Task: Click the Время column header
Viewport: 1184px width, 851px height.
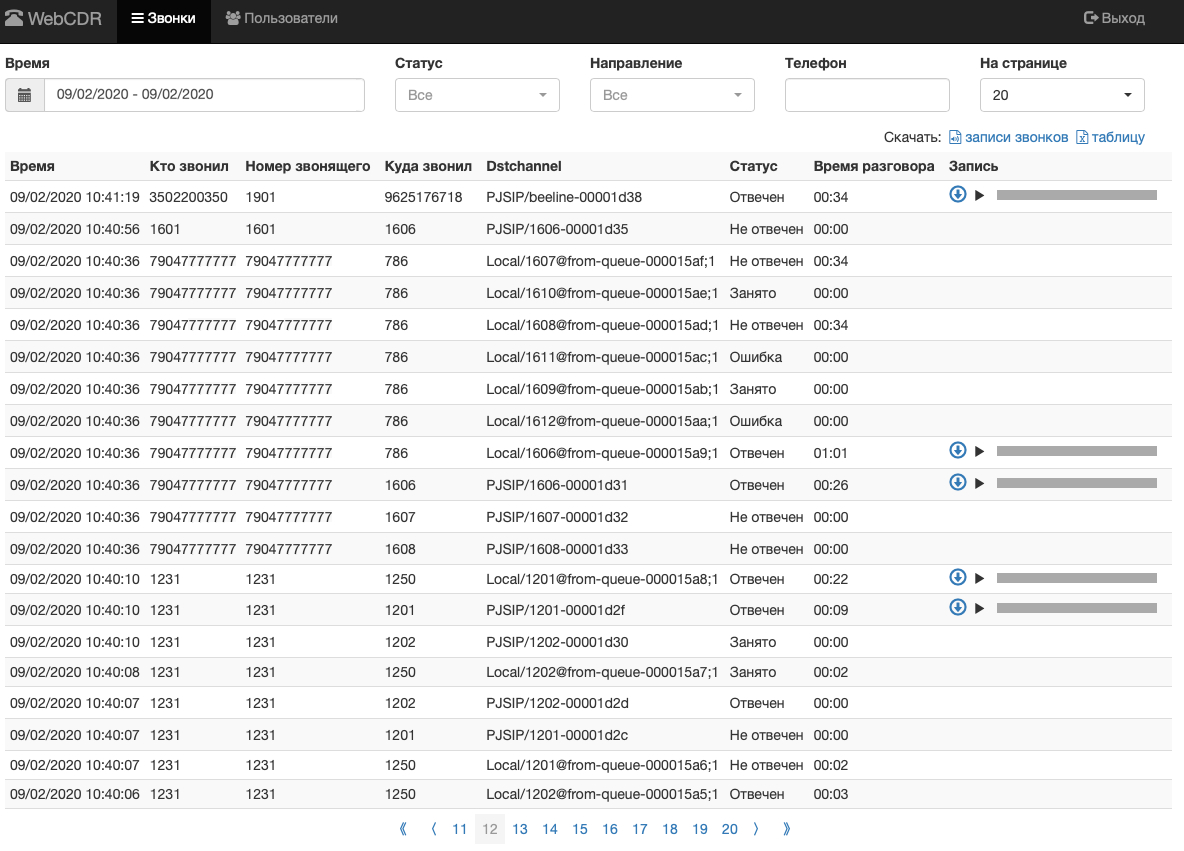Action: pyautogui.click(x=32, y=166)
